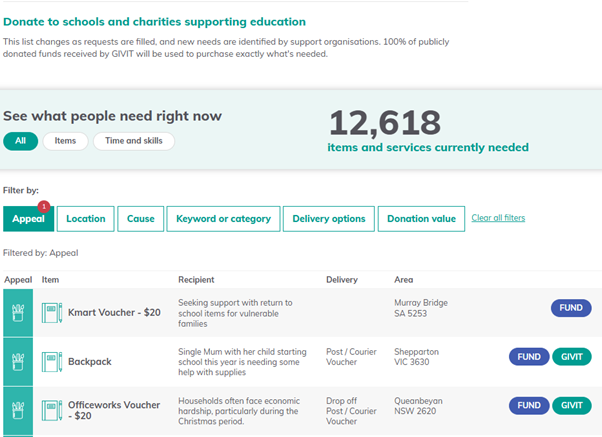This screenshot has height=437, width=602.
Task: Click 'Single Mum with her child' description
Action: point(242,362)
